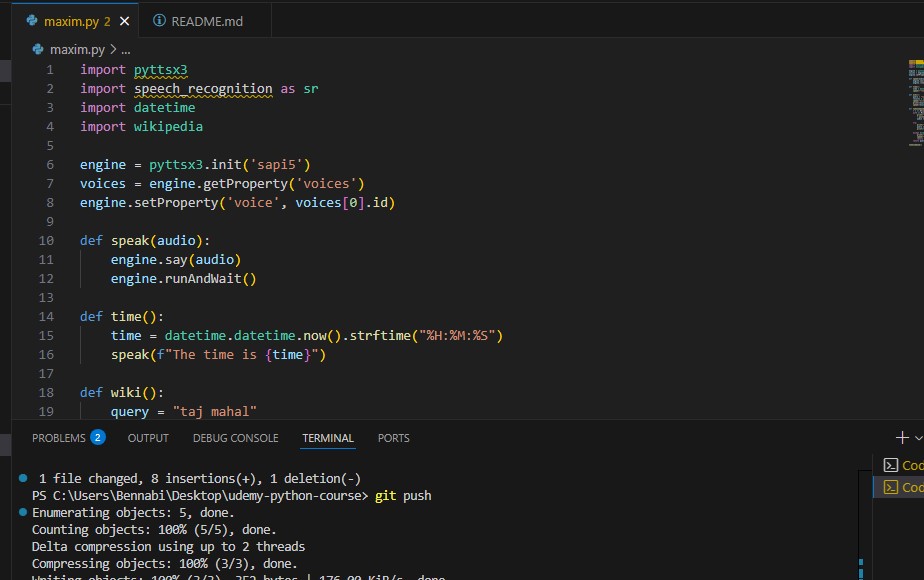Click maxim.py in the breadcrumb

[x=77, y=50]
